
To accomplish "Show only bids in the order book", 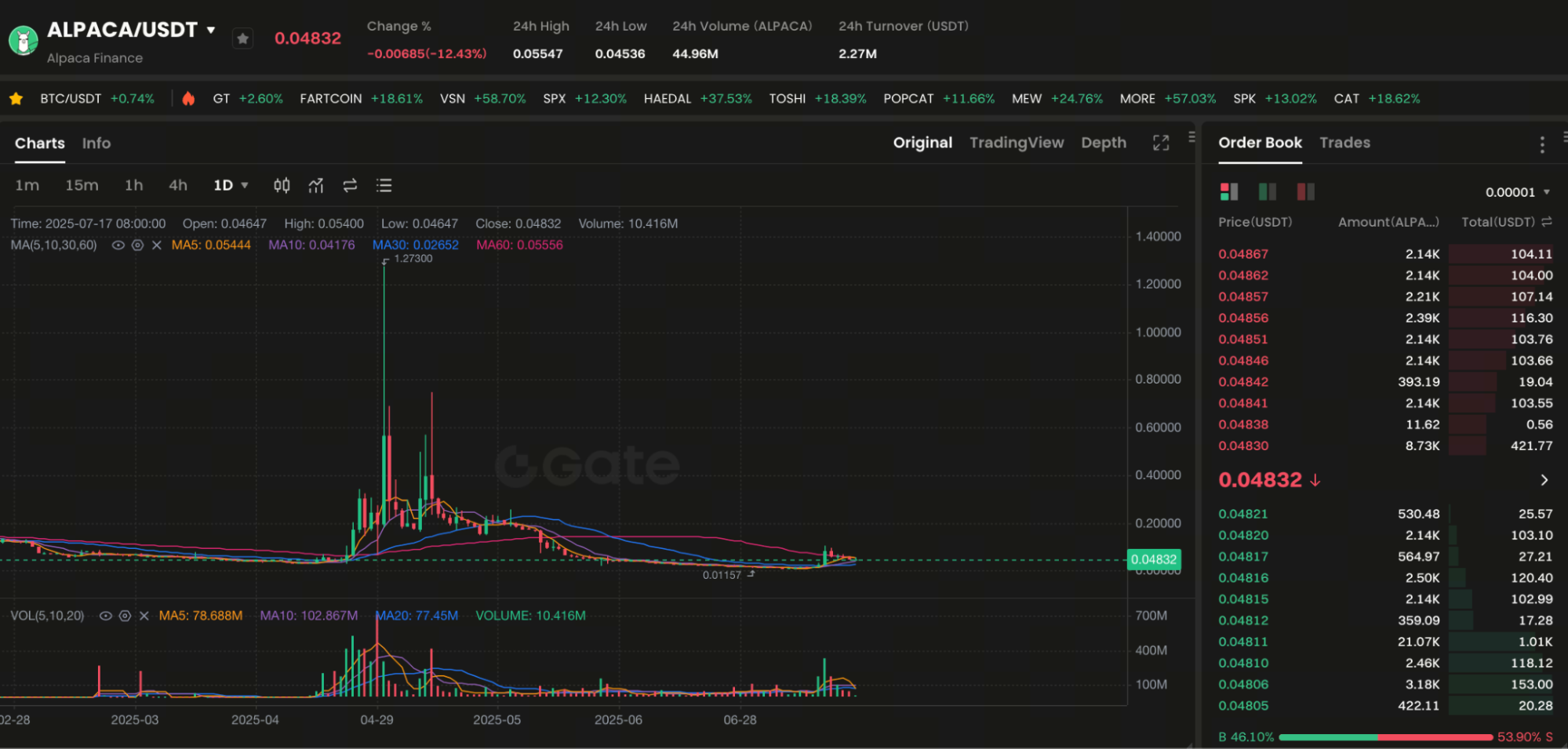I will click(1267, 191).
